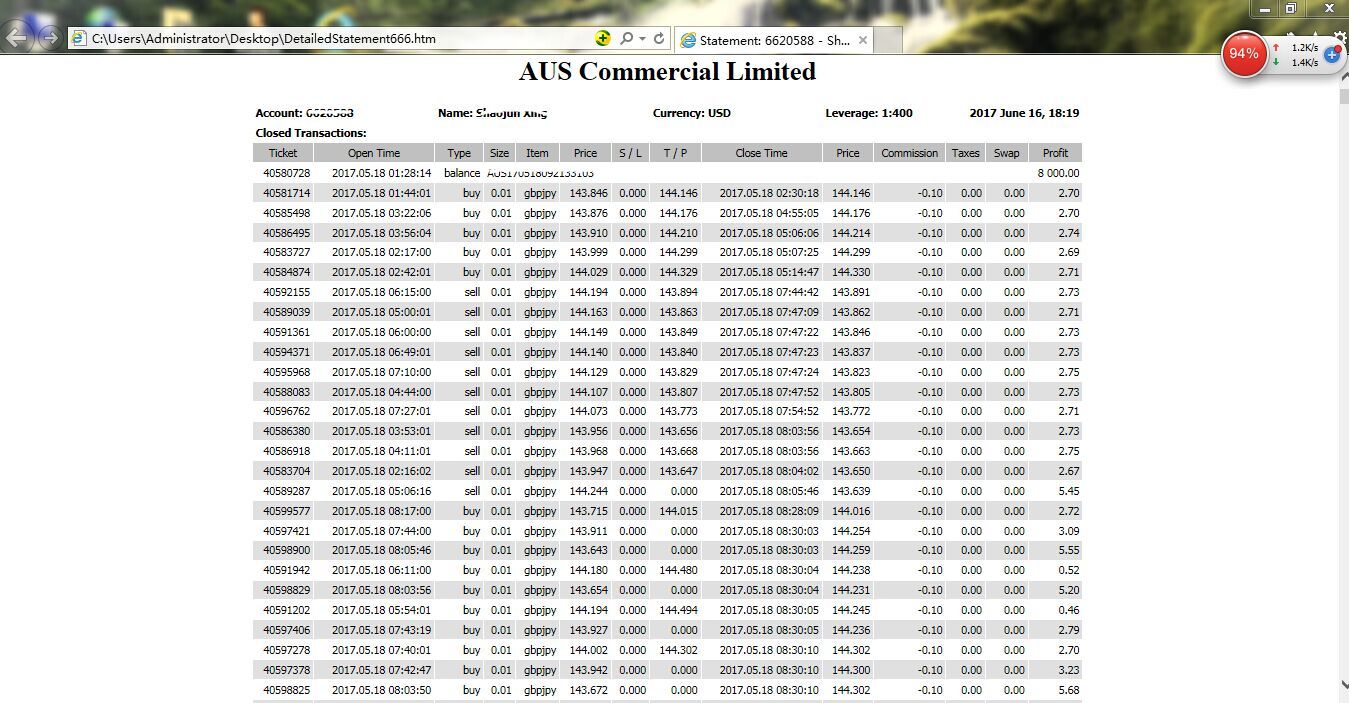Go back using the browser back arrow
The image size is (1349, 703).
(16, 38)
